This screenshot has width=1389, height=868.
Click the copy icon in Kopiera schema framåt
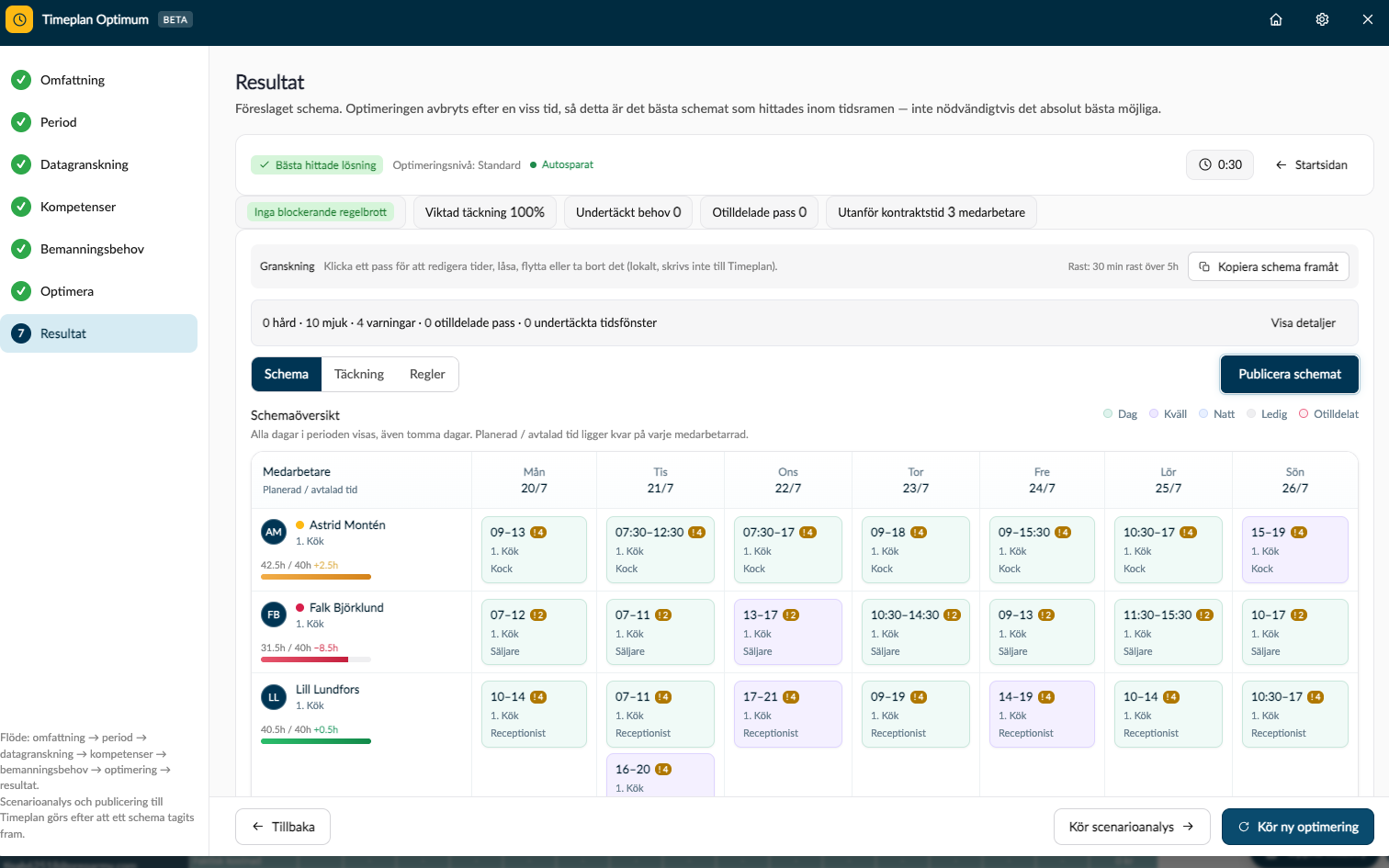[x=1204, y=266]
